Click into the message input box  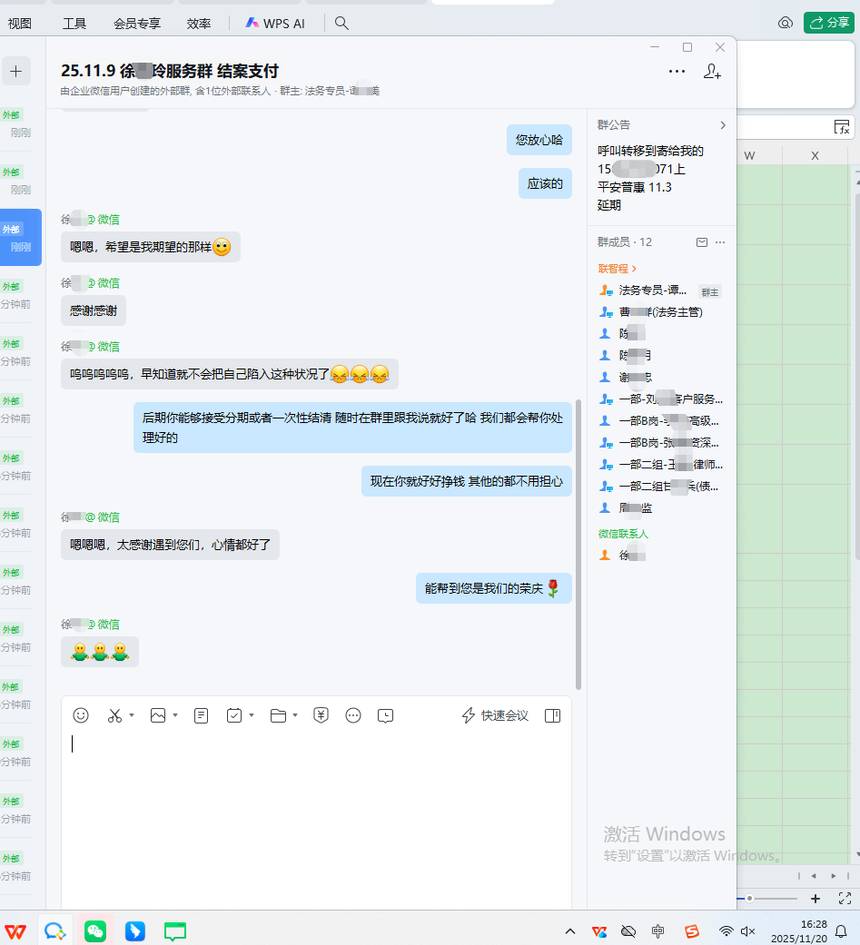pos(316,820)
